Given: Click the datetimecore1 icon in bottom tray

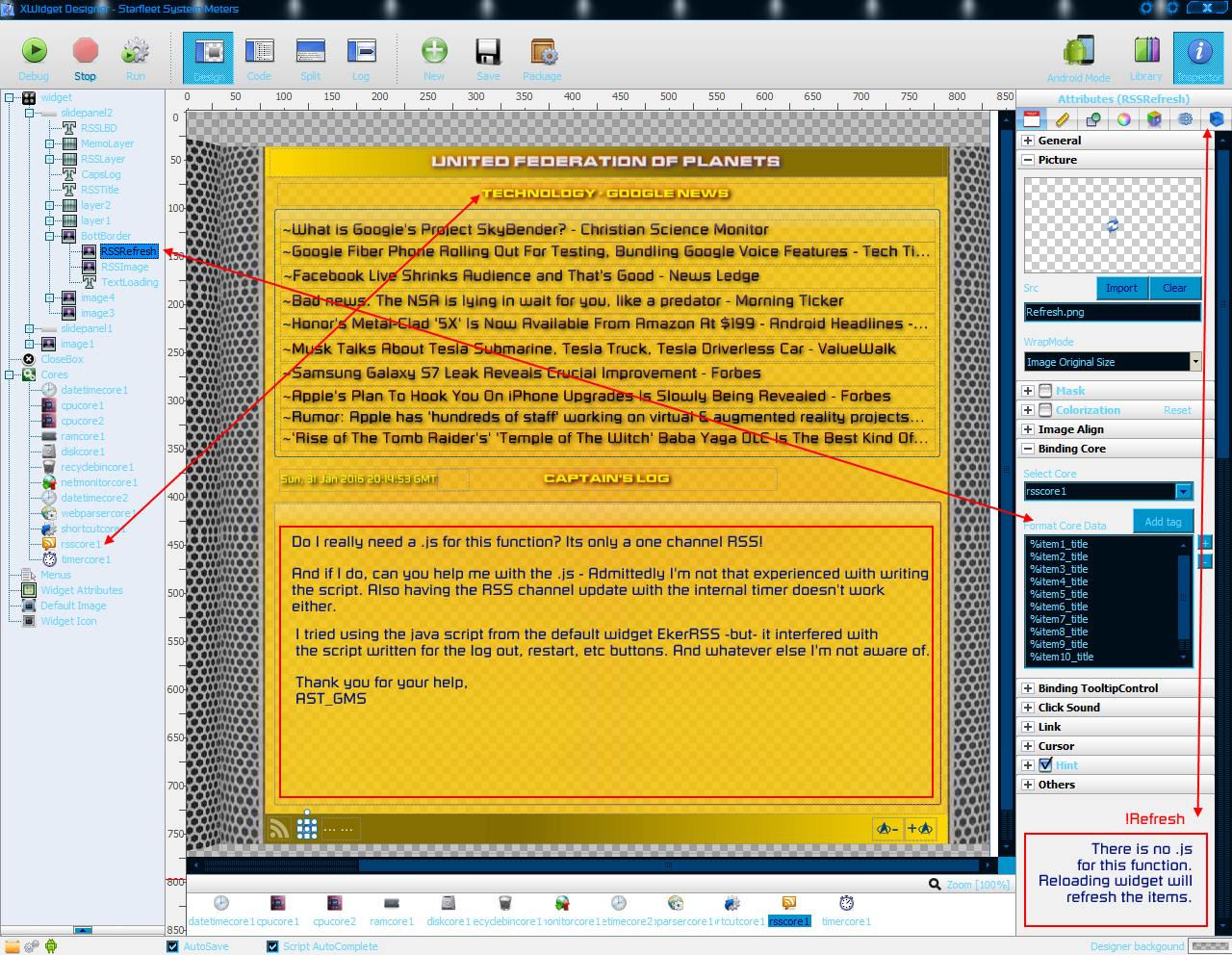Looking at the screenshot, I should pos(220,903).
